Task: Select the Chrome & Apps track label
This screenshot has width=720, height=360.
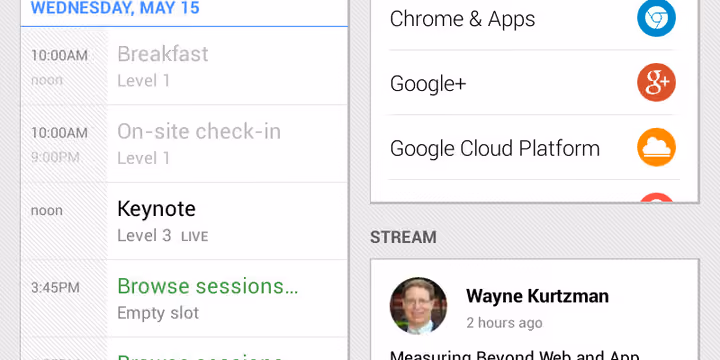Action: click(x=462, y=19)
